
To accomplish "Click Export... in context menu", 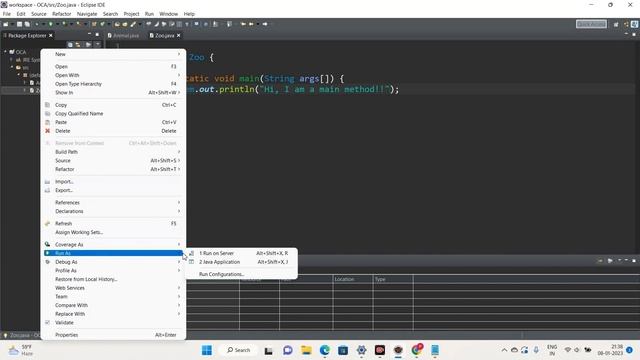I will pos(113,190).
